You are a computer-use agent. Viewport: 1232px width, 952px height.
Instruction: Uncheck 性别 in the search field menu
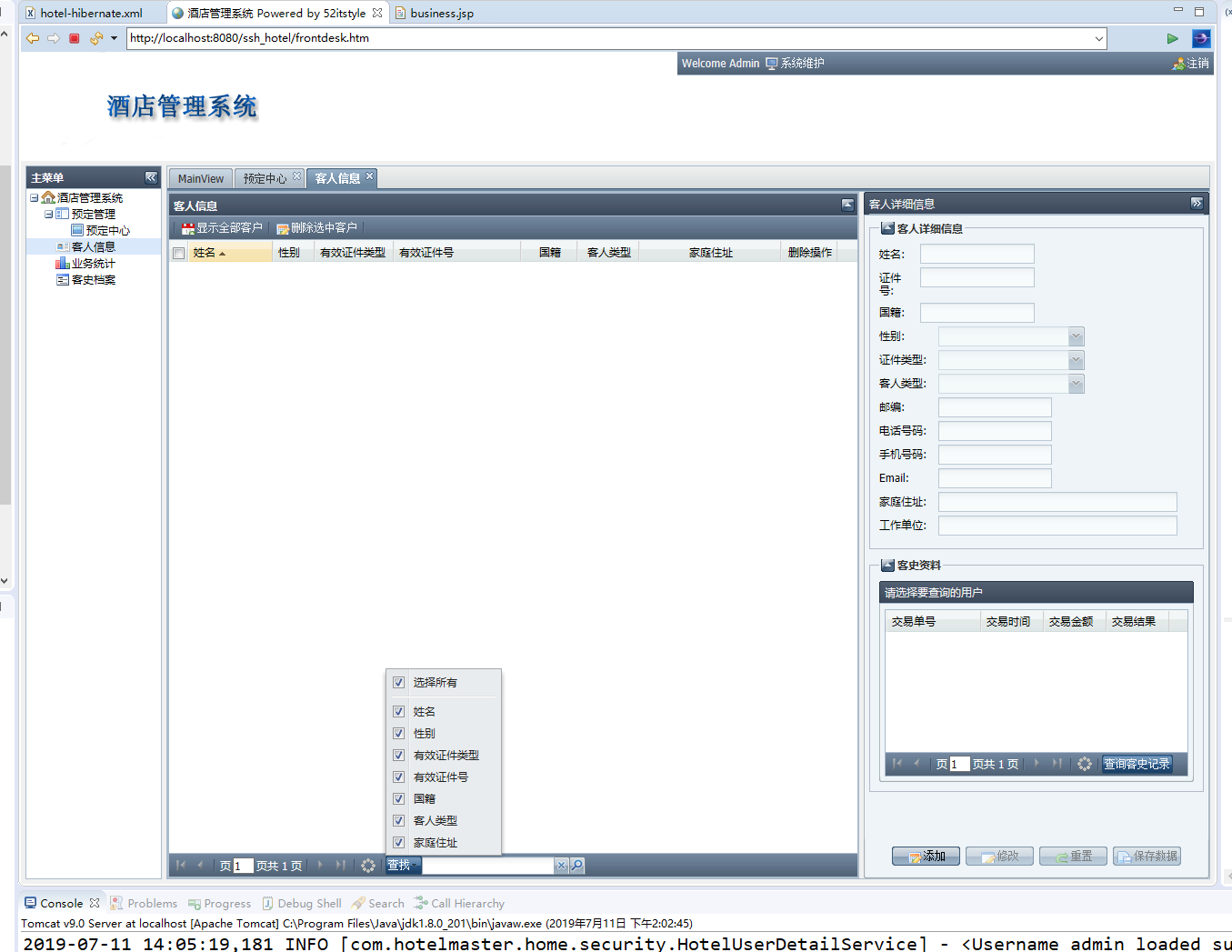[x=398, y=733]
